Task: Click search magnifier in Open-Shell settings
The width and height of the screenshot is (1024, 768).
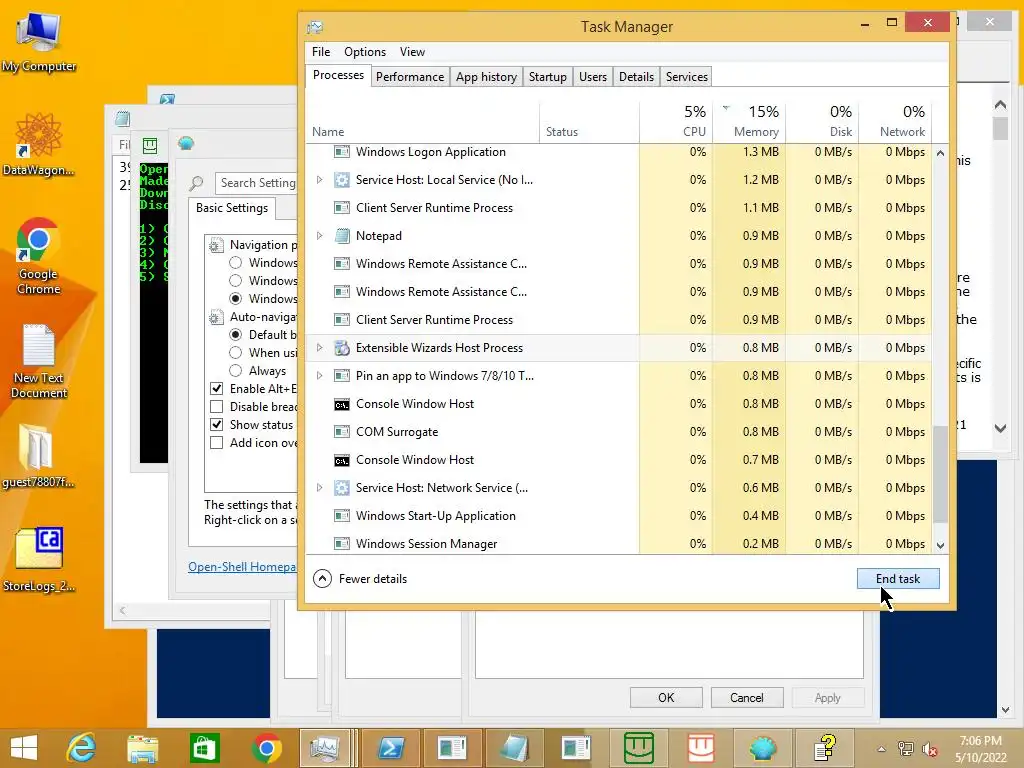Action: 196,184
